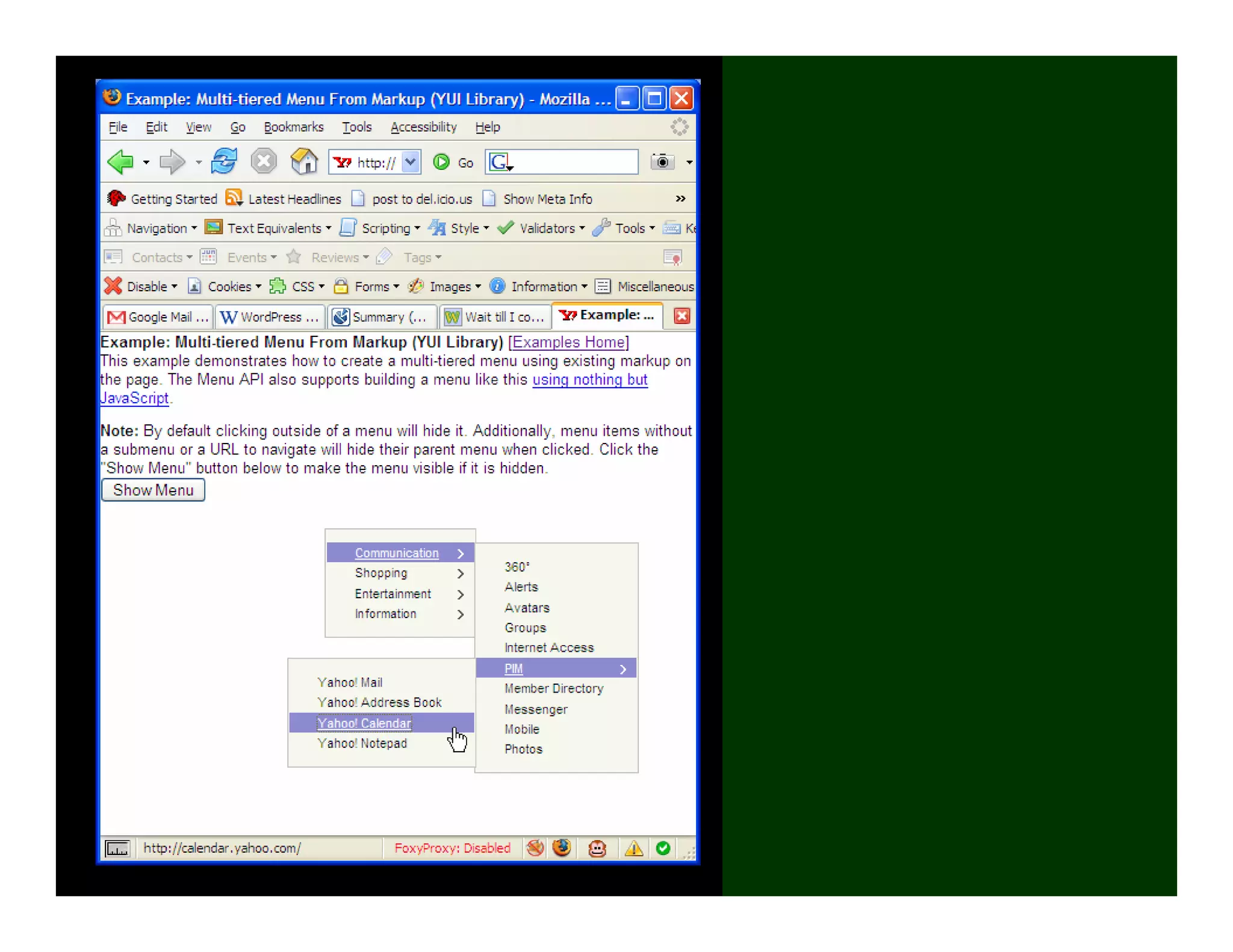Open the URL address dropdown arrow
The width and height of the screenshot is (1233, 952).
pos(411,162)
